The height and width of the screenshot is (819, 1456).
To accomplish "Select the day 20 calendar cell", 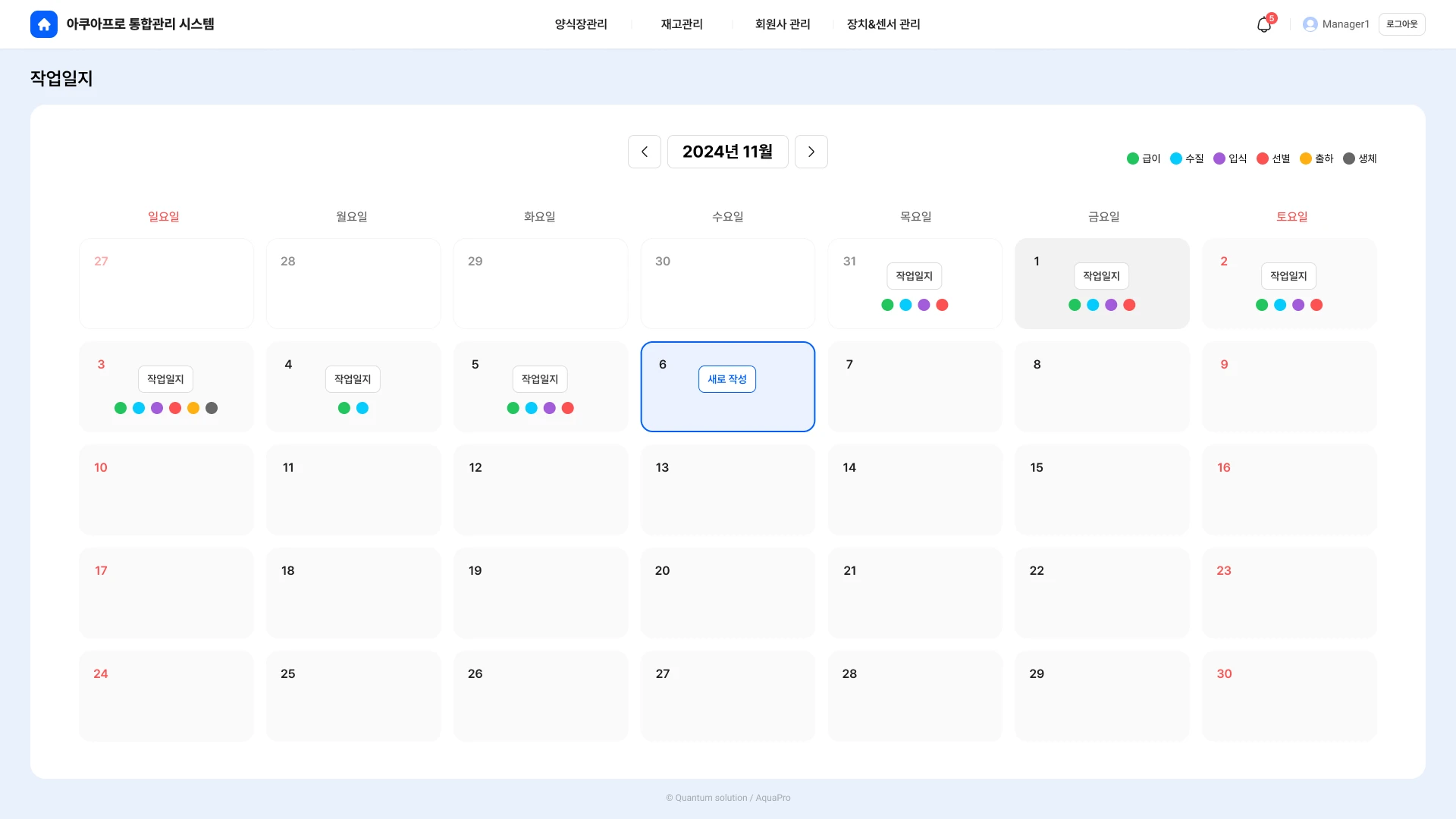I will [x=728, y=593].
